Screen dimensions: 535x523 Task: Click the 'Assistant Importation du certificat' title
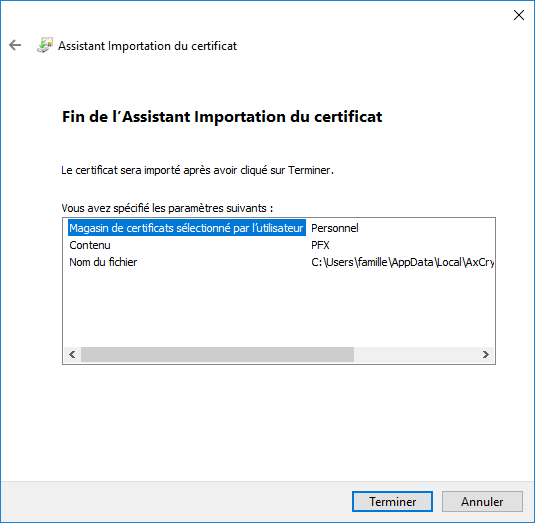coord(147,46)
